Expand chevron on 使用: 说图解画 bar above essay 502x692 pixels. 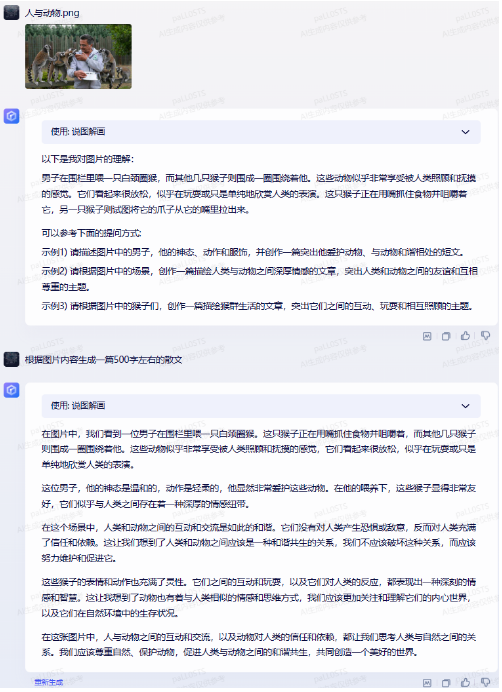pyautogui.click(x=465, y=406)
